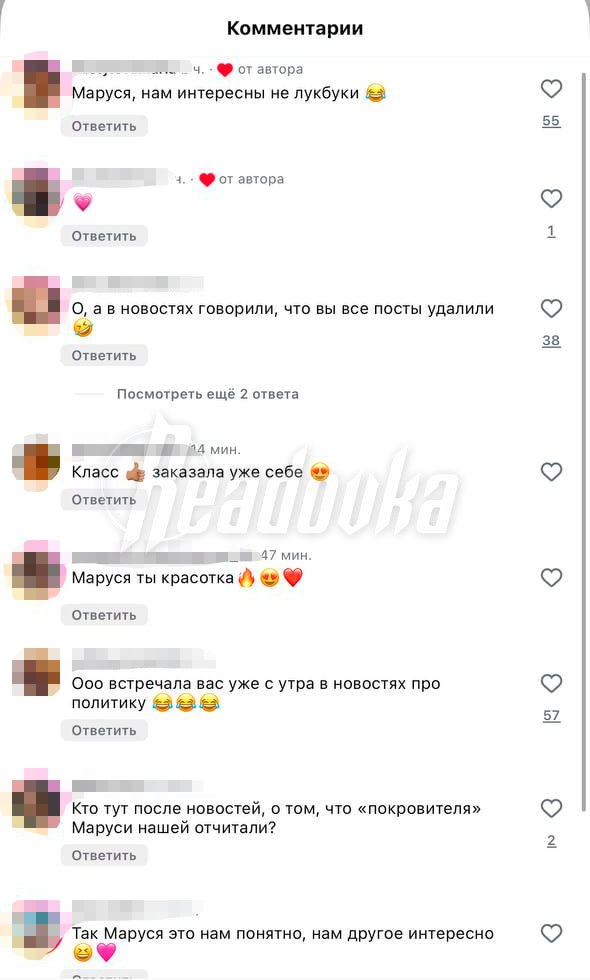Reply to the 'посты удалили' comment
Image resolution: width=590 pixels, height=980 pixels.
click(x=104, y=356)
